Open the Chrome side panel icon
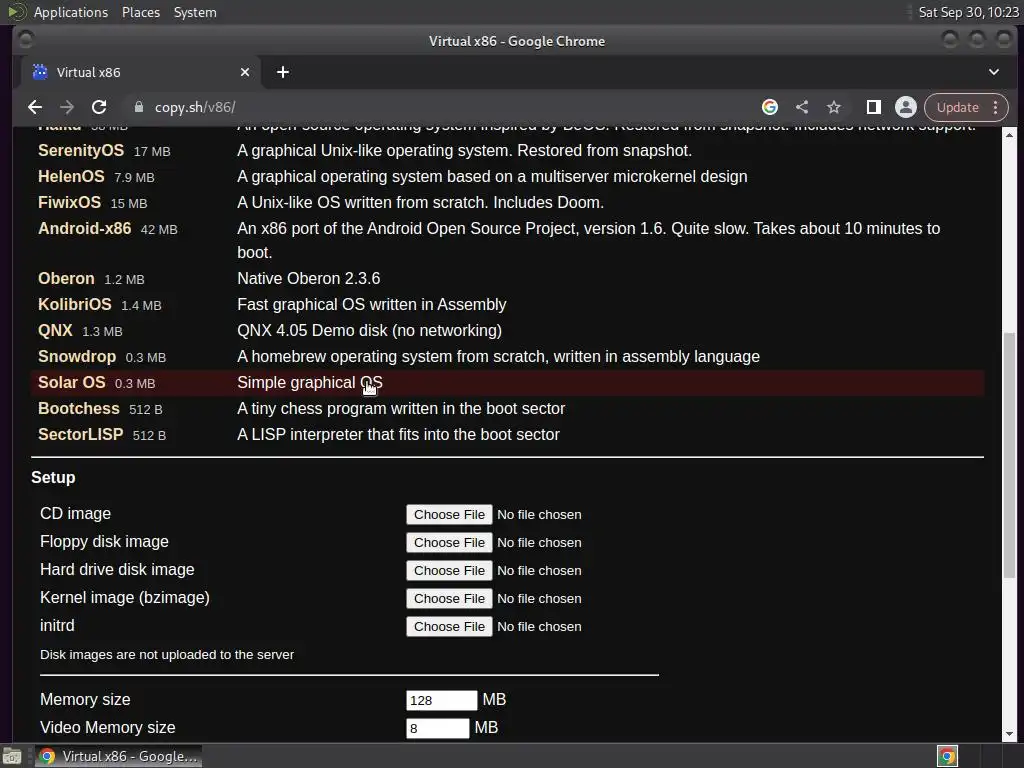This screenshot has height=768, width=1024. click(x=874, y=107)
